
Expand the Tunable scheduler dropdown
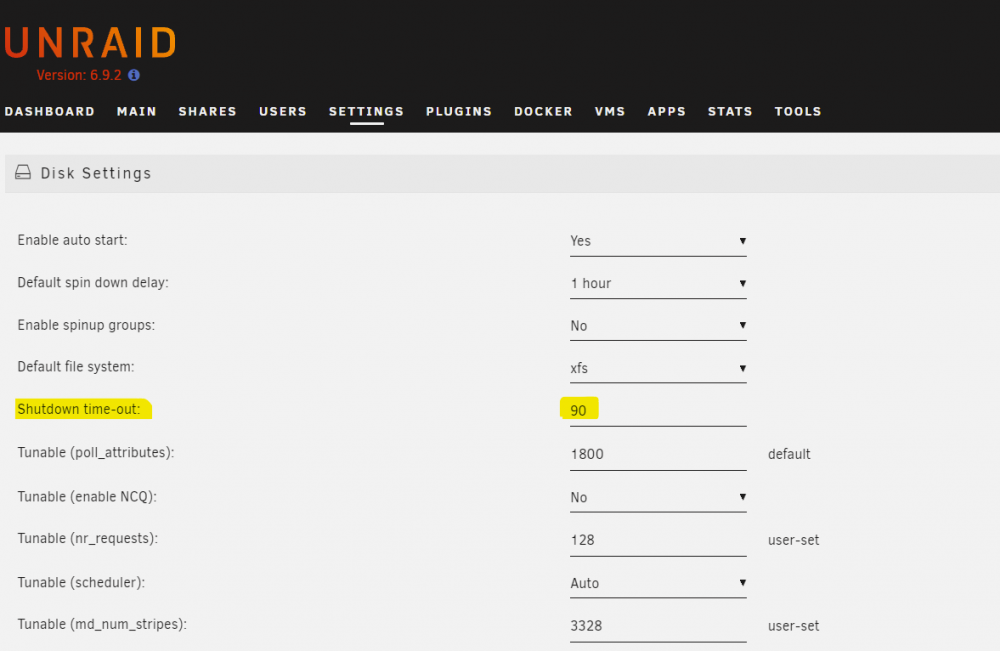tap(658, 583)
